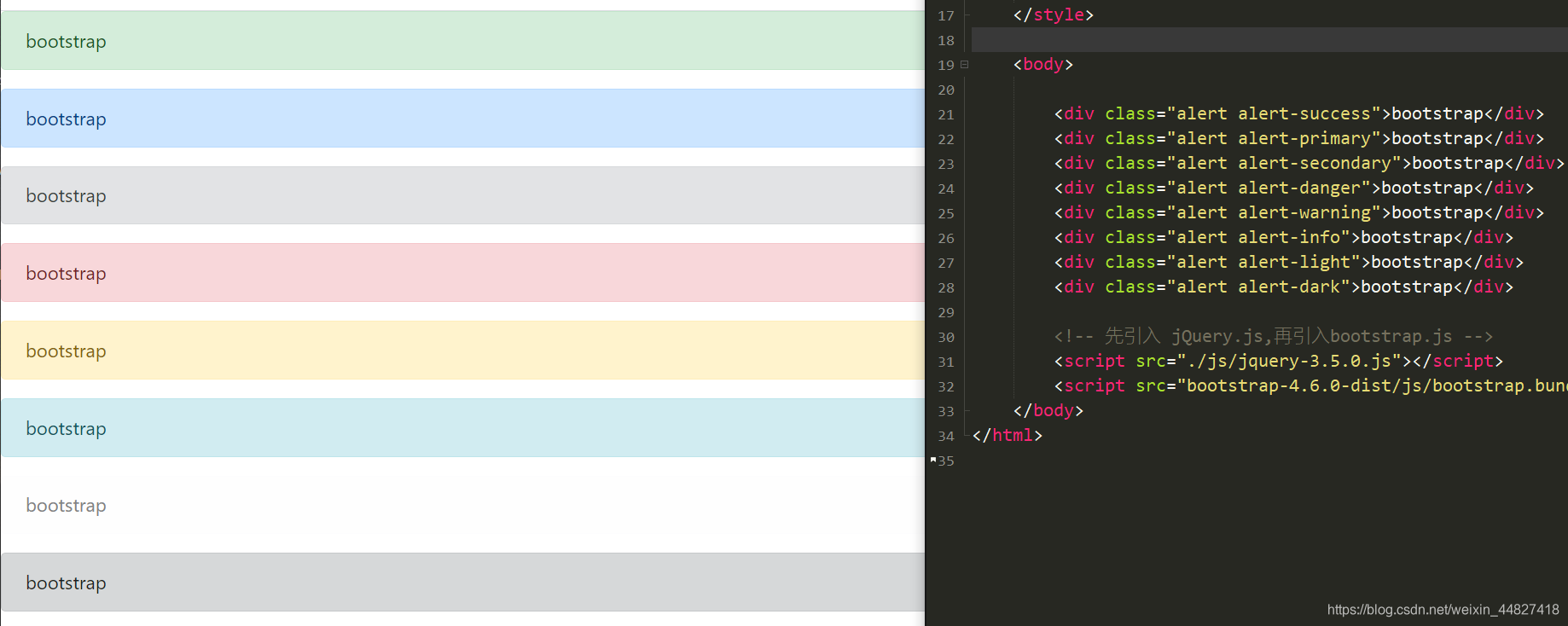The image size is (1568, 626).
Task: Click the "alert alert-info" class string
Action: (1259, 237)
